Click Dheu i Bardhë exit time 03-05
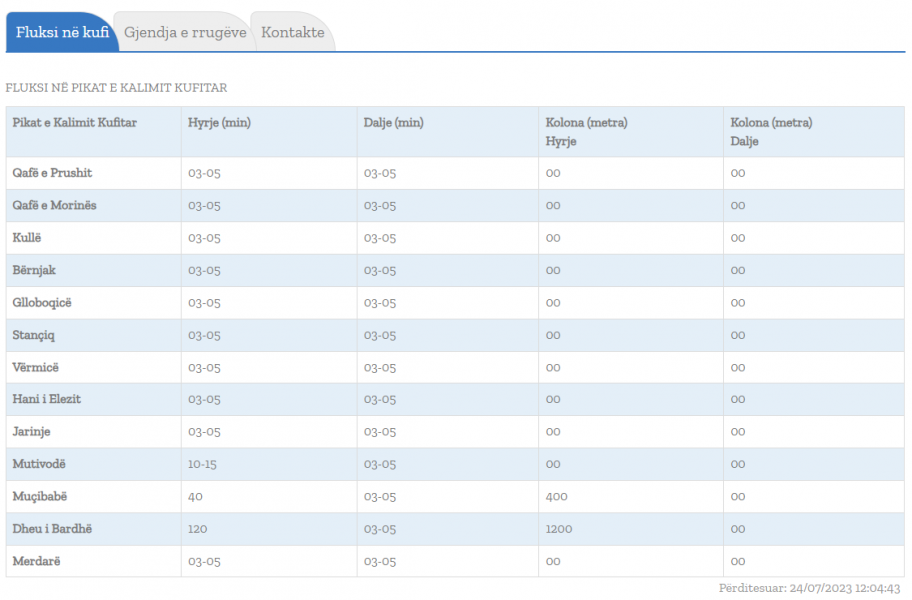This screenshot has width=912, height=600. click(380, 530)
